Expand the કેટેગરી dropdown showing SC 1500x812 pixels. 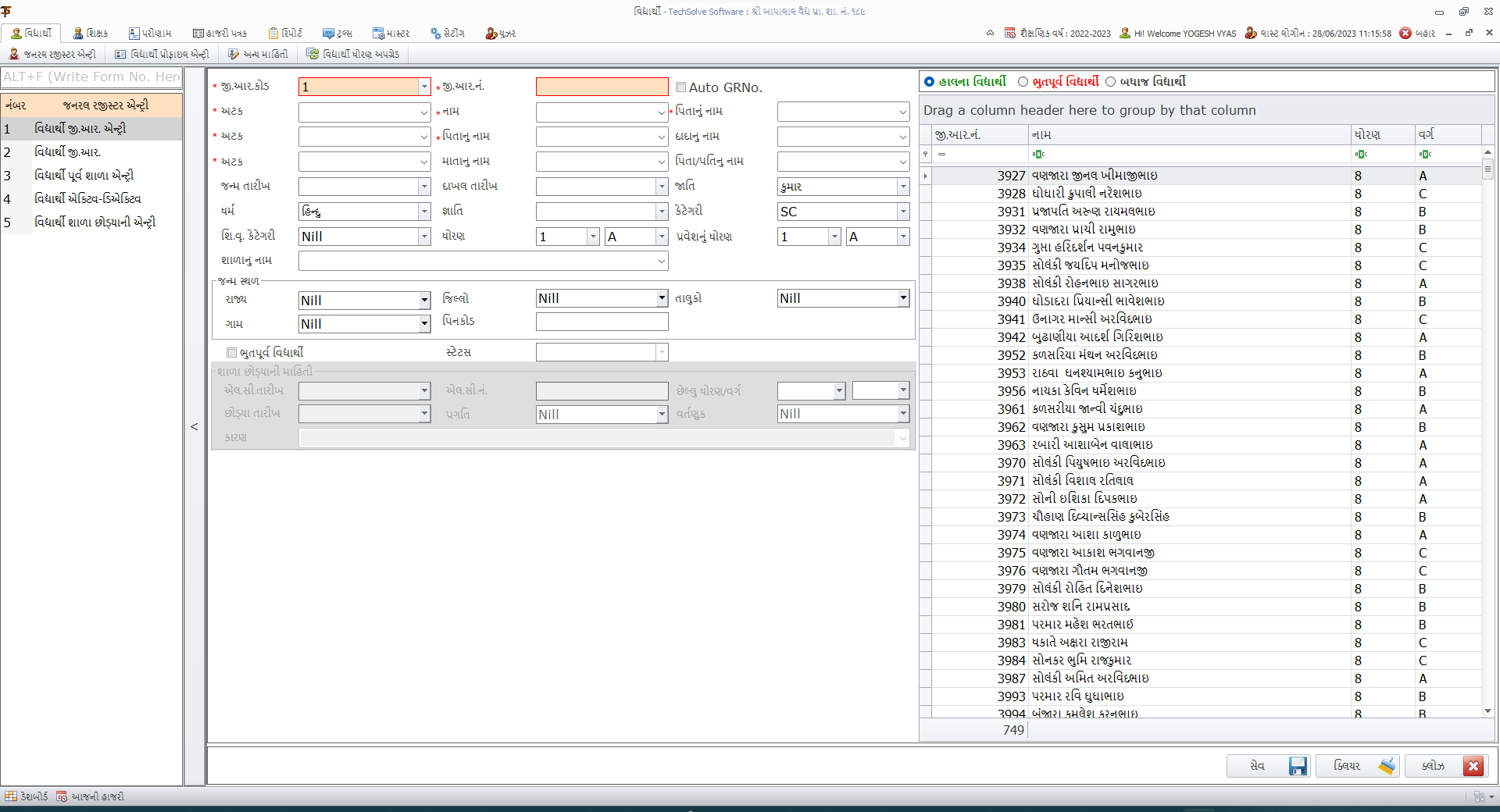[903, 212]
